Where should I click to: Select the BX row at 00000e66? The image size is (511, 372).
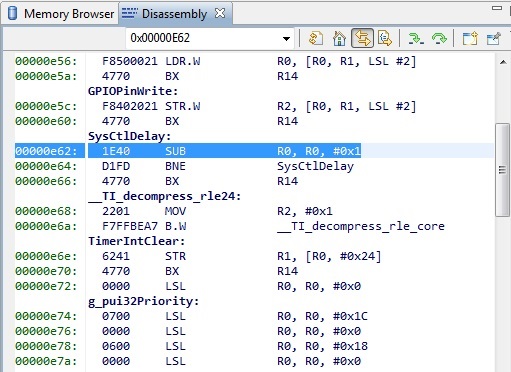(254, 181)
